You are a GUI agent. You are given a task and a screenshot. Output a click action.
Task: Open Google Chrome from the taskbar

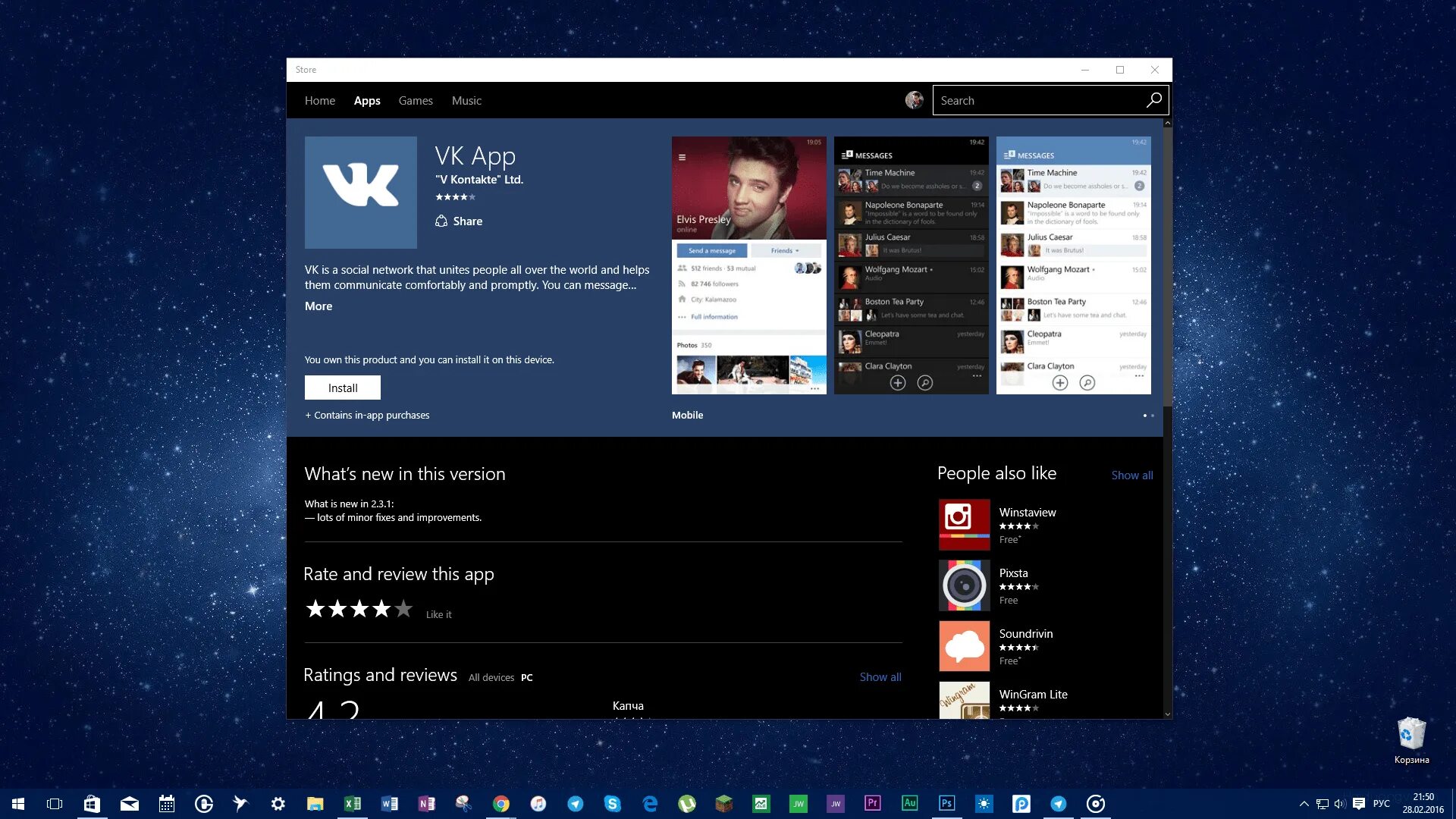tap(501, 804)
